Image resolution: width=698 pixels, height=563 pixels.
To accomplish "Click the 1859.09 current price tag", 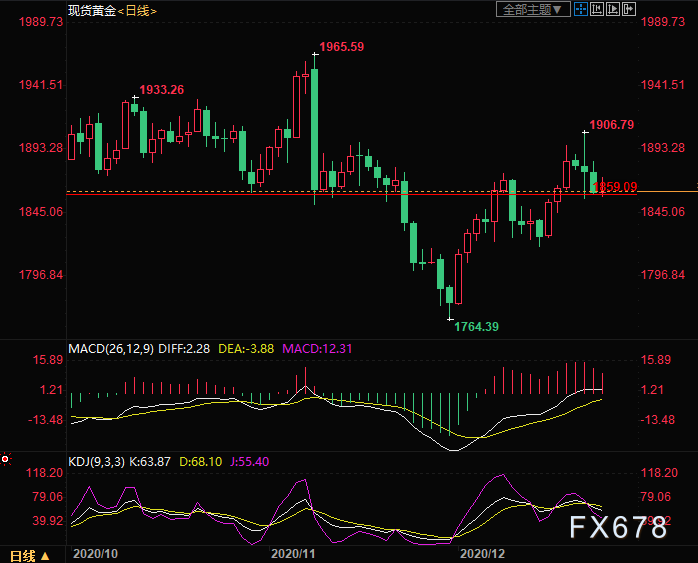I will 614,186.
